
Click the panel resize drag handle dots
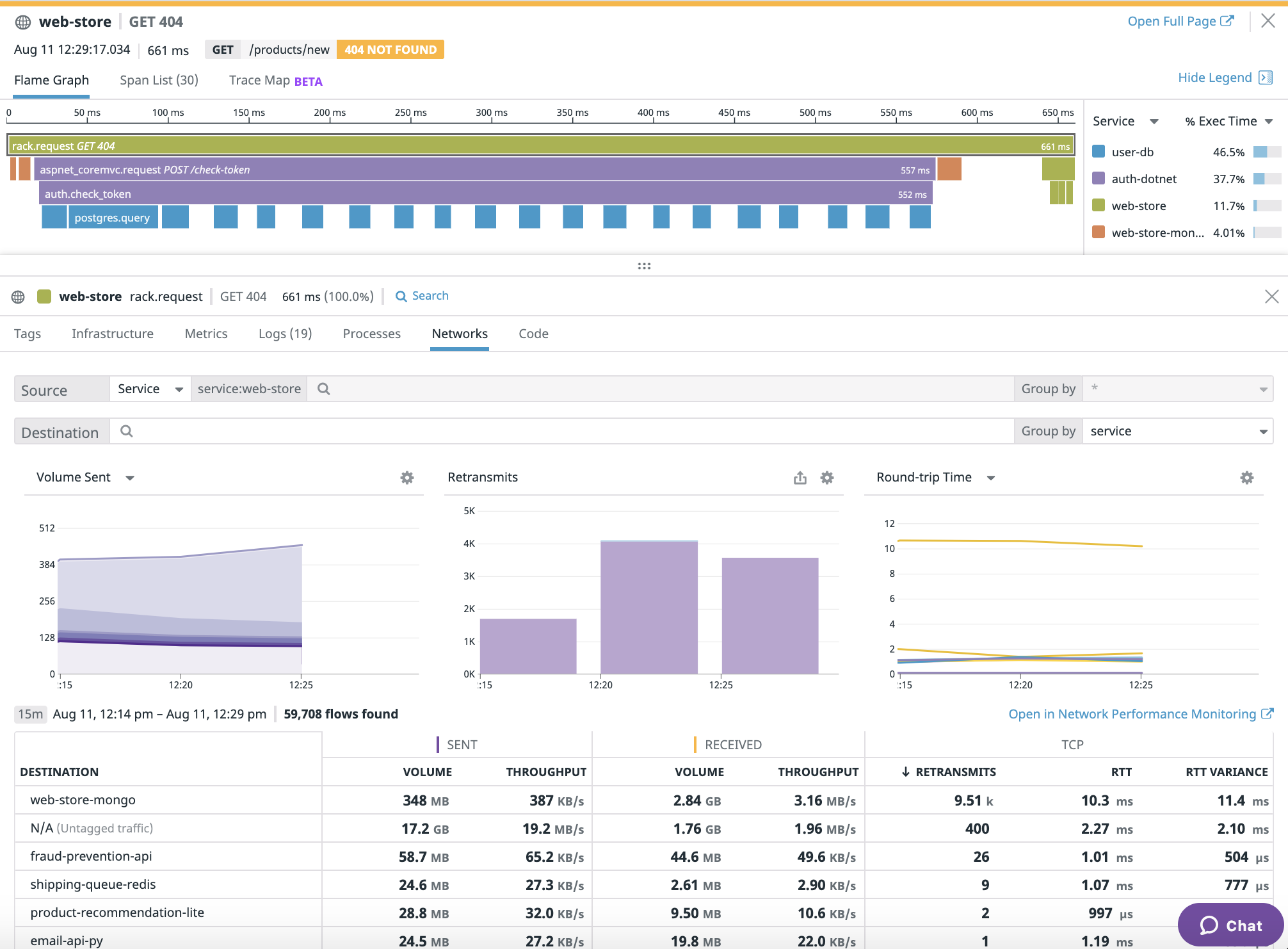coord(644,266)
